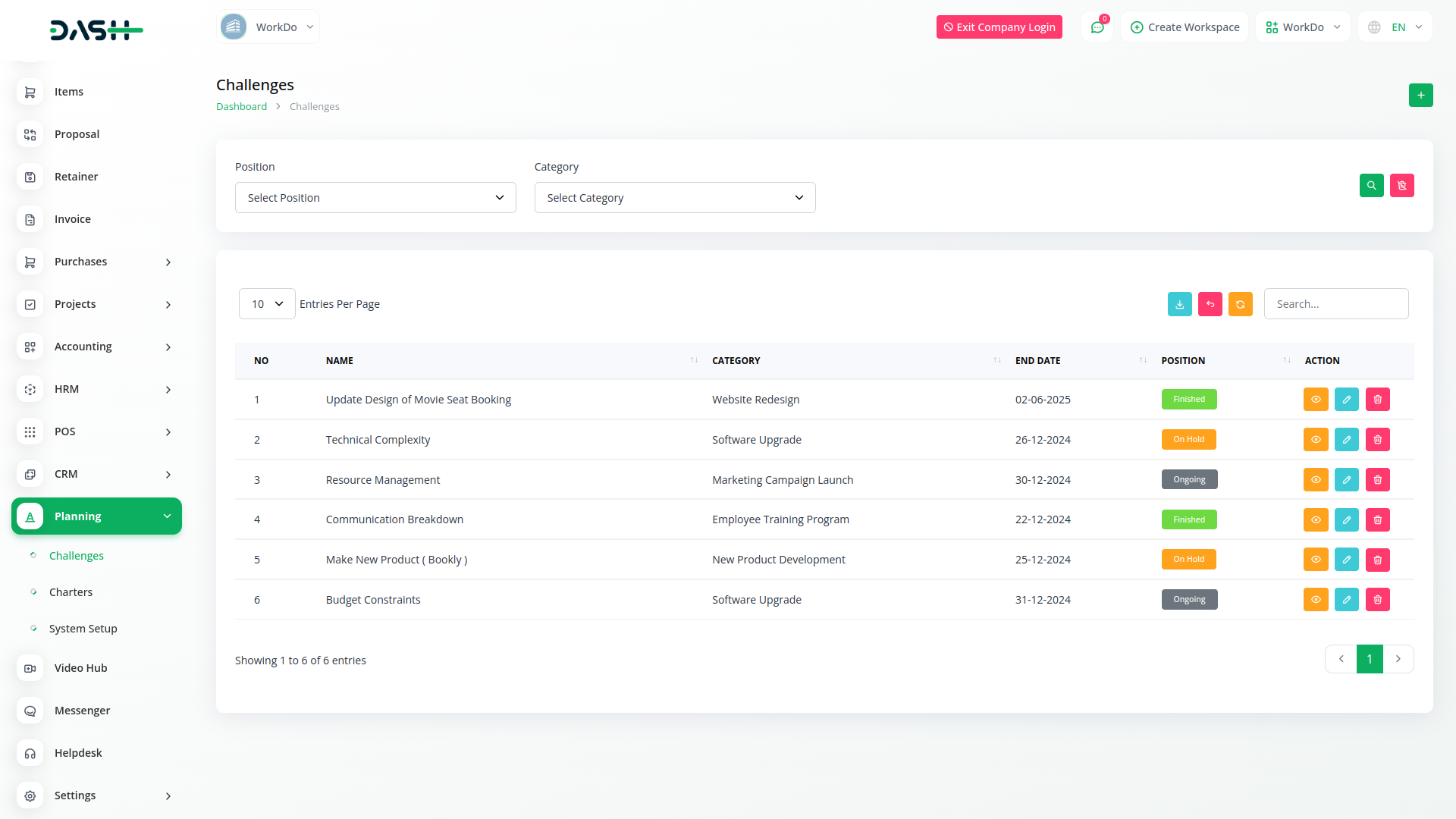Open the Select Position dropdown
1456x819 pixels.
pos(375,198)
